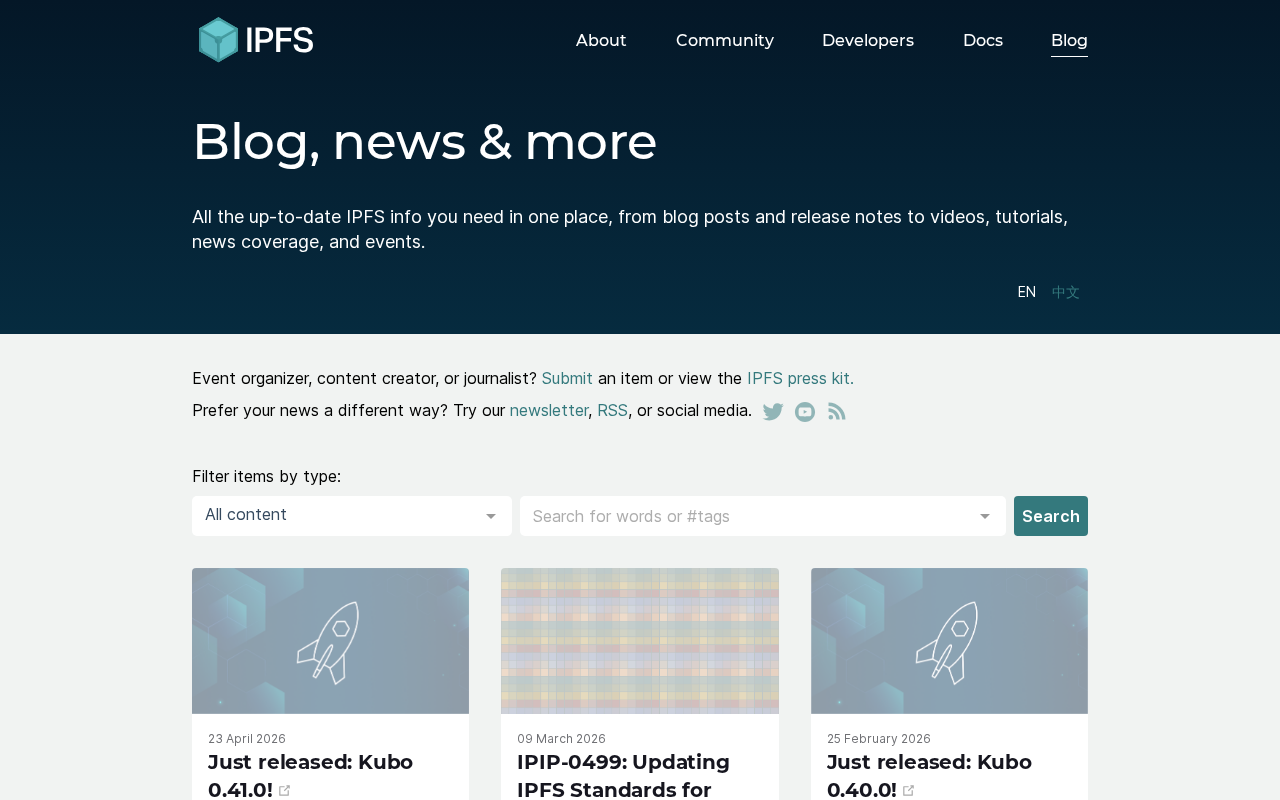Click external link icon beside Kubo 0.41.0!
The image size is (1280, 800).
coord(285,791)
